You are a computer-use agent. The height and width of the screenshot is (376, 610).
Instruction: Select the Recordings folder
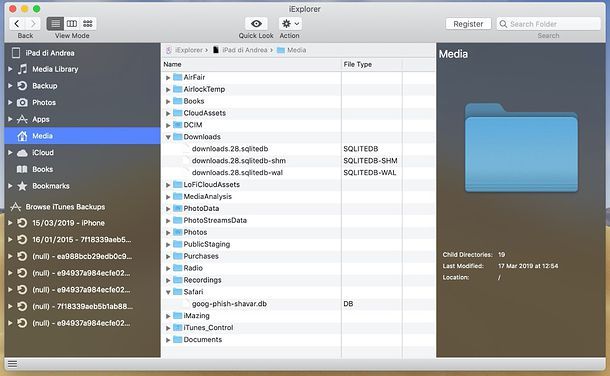[202, 280]
